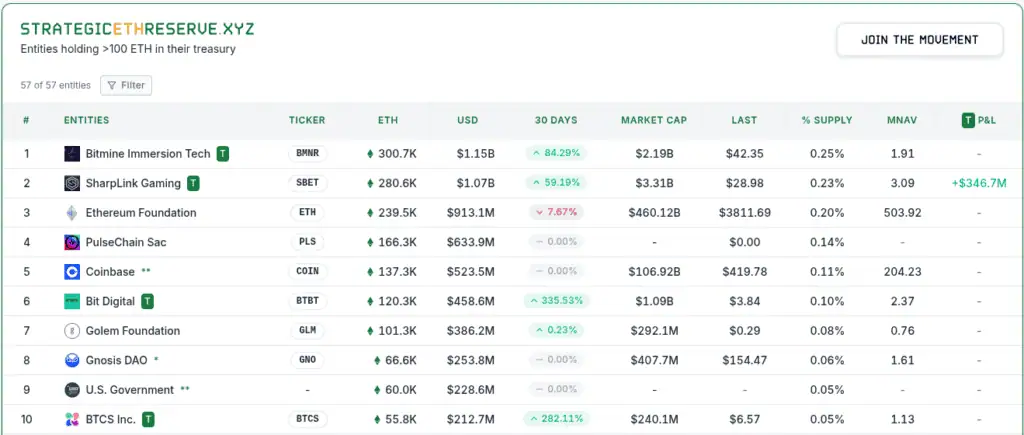Sort by the TICKER column header

[x=307, y=120]
